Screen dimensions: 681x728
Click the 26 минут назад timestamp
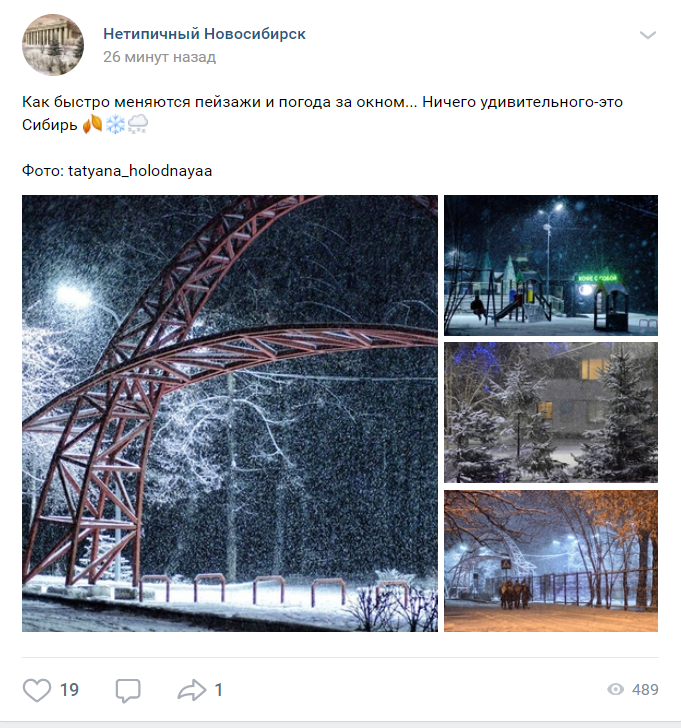pos(159,57)
